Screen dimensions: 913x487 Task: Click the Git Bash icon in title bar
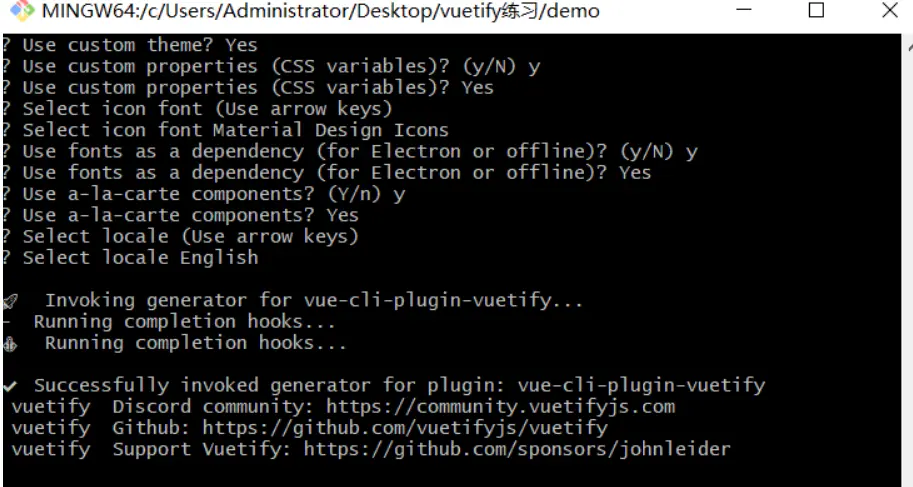click(x=22, y=10)
